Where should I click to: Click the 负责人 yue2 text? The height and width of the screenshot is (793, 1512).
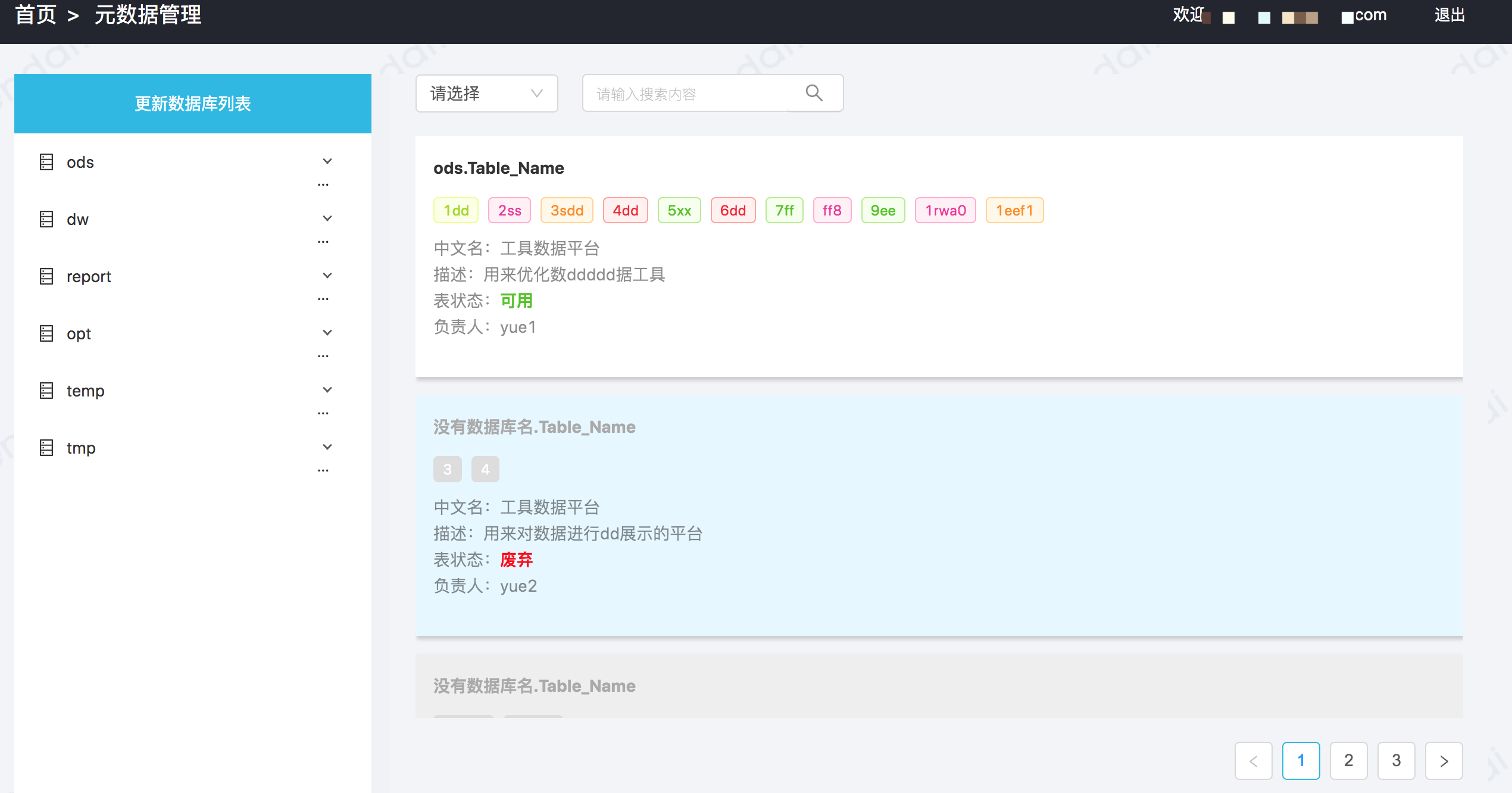click(x=485, y=586)
